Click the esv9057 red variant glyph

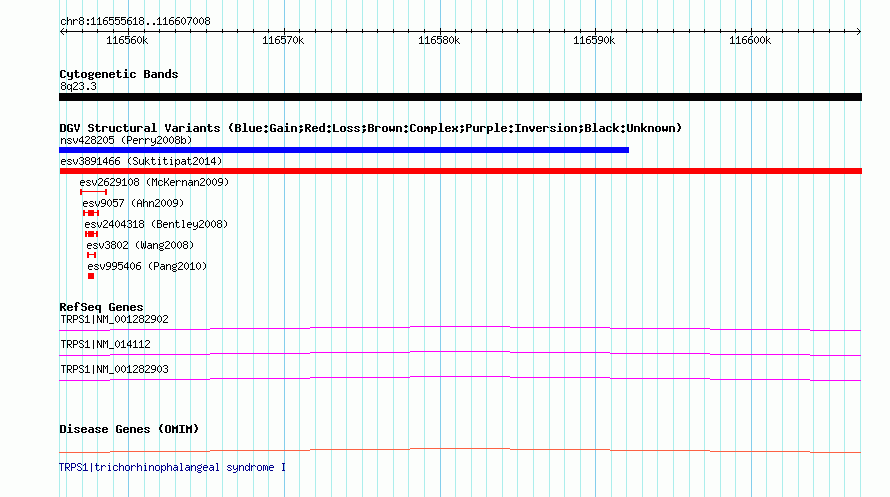(x=91, y=213)
